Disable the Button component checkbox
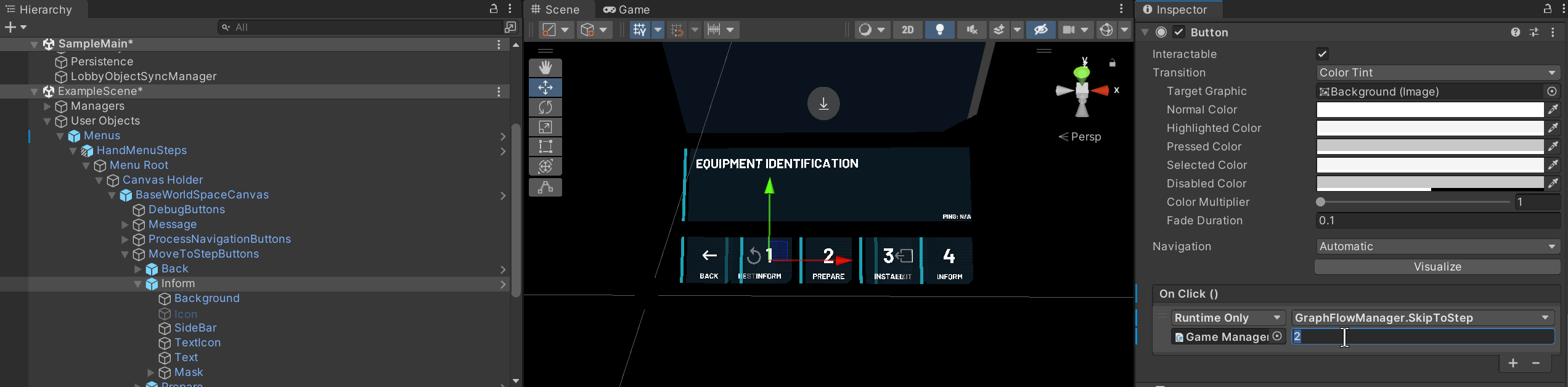The image size is (1568, 387). pos(1179,32)
